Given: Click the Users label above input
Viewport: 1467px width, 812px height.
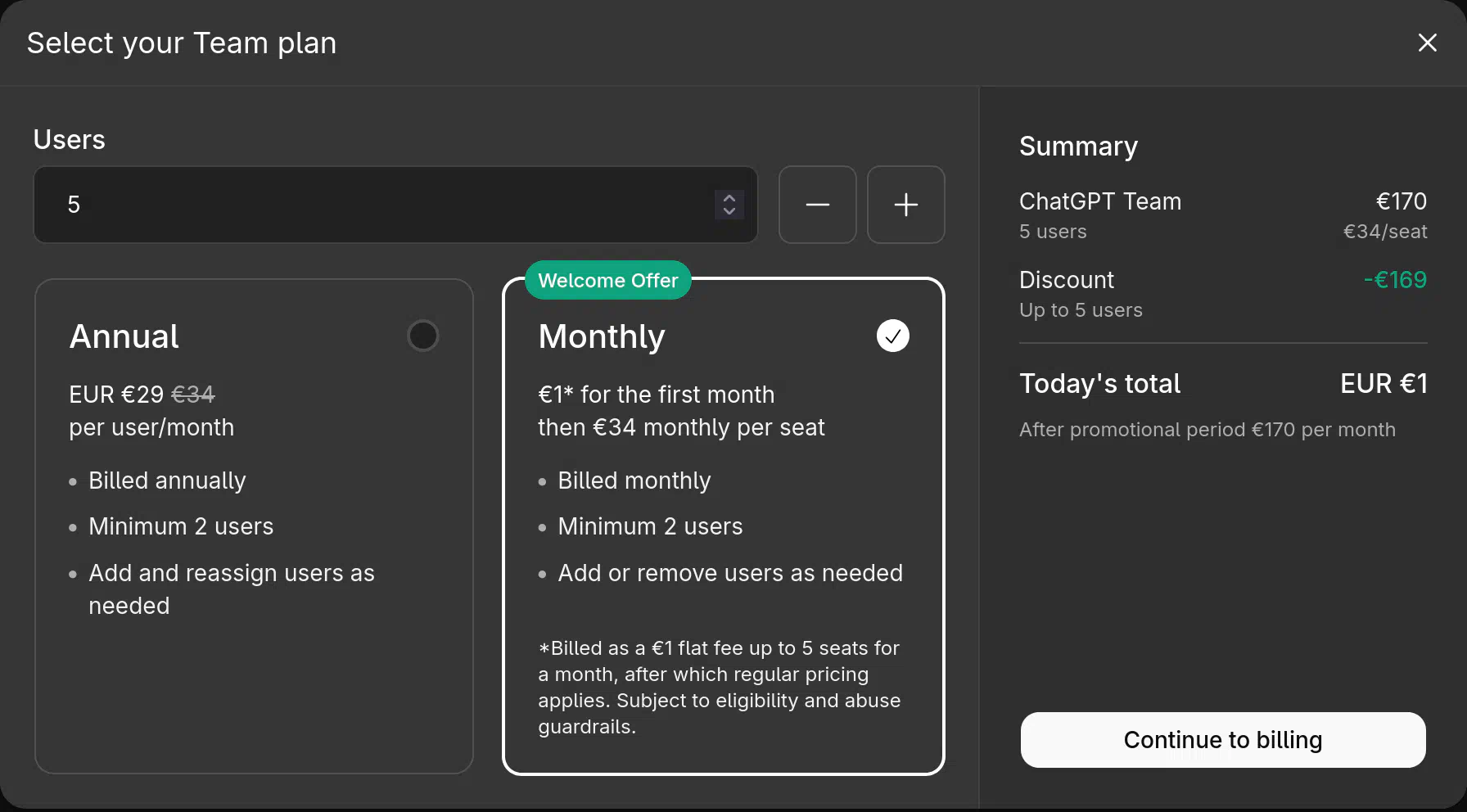Looking at the screenshot, I should point(70,140).
